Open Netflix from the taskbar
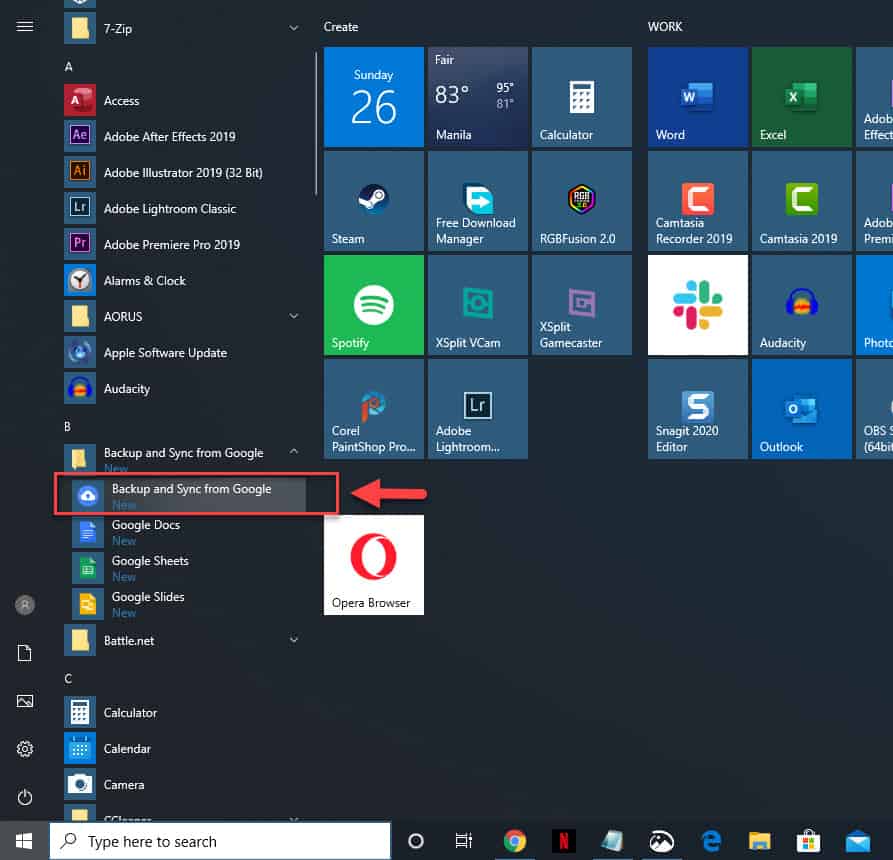Screen dimensions: 893x860 tap(563, 841)
